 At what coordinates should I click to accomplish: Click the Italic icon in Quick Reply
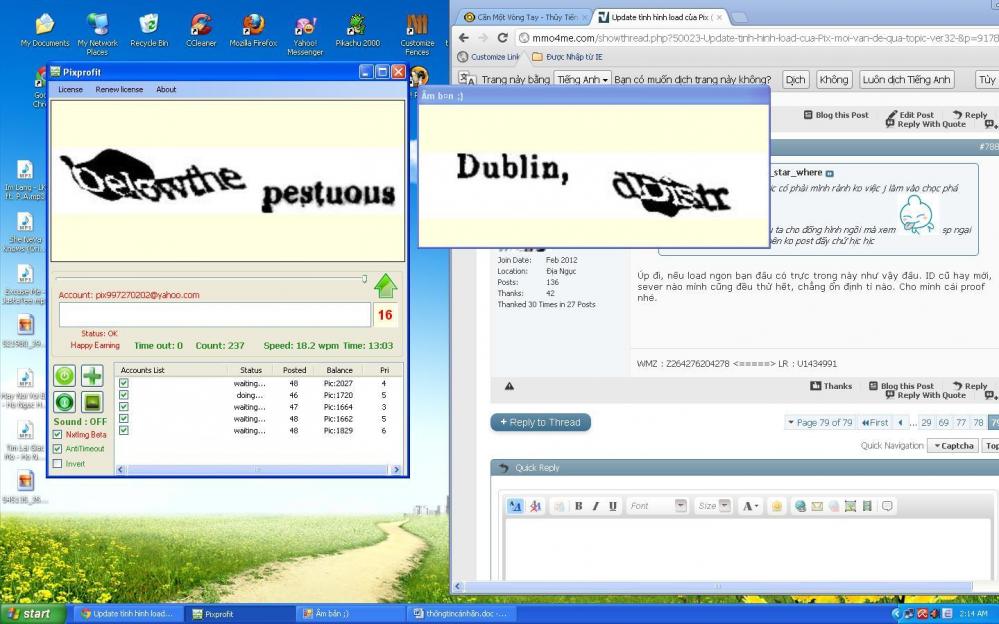(x=596, y=505)
